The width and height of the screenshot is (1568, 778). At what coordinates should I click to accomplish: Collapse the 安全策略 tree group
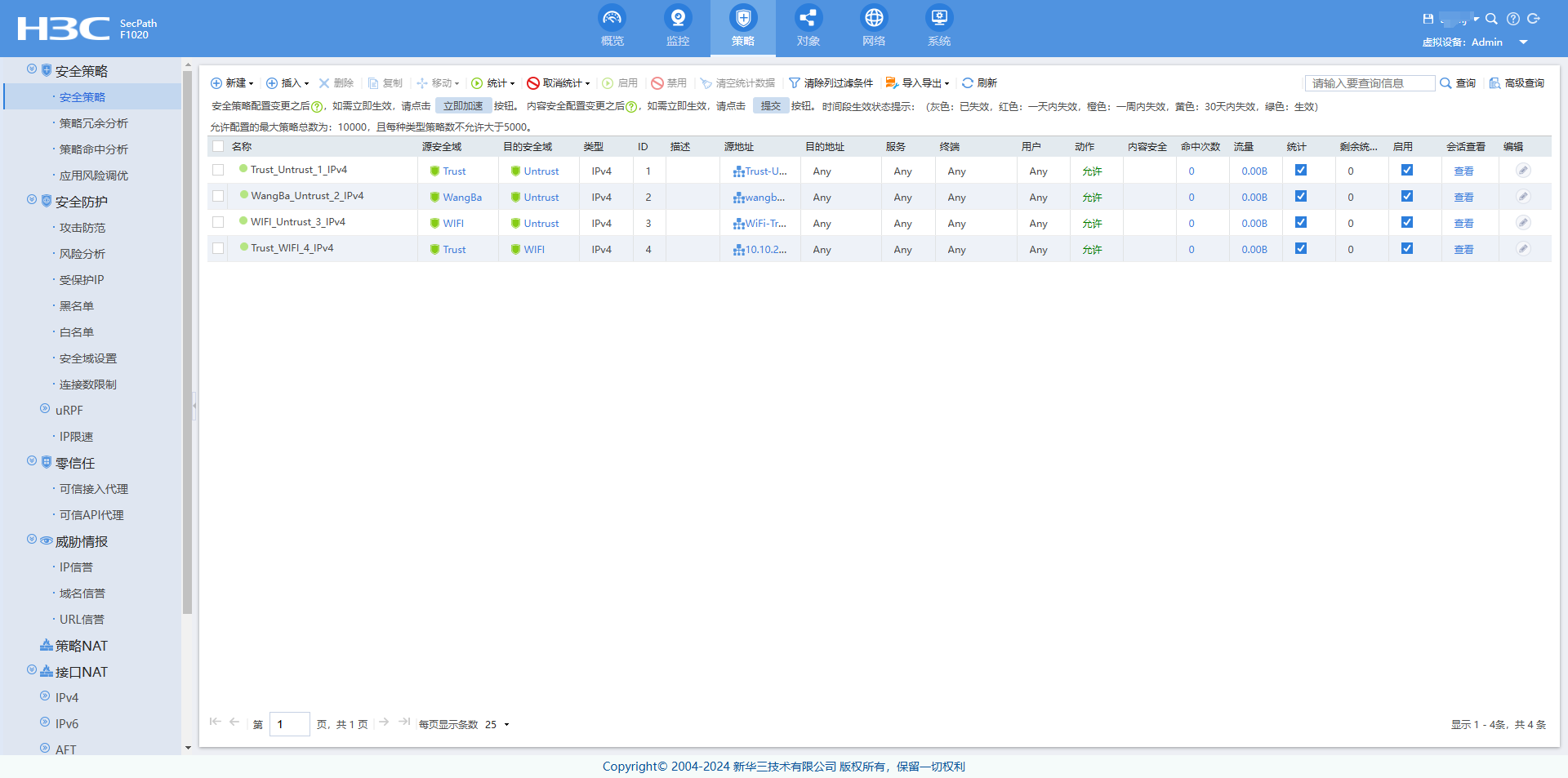point(32,69)
